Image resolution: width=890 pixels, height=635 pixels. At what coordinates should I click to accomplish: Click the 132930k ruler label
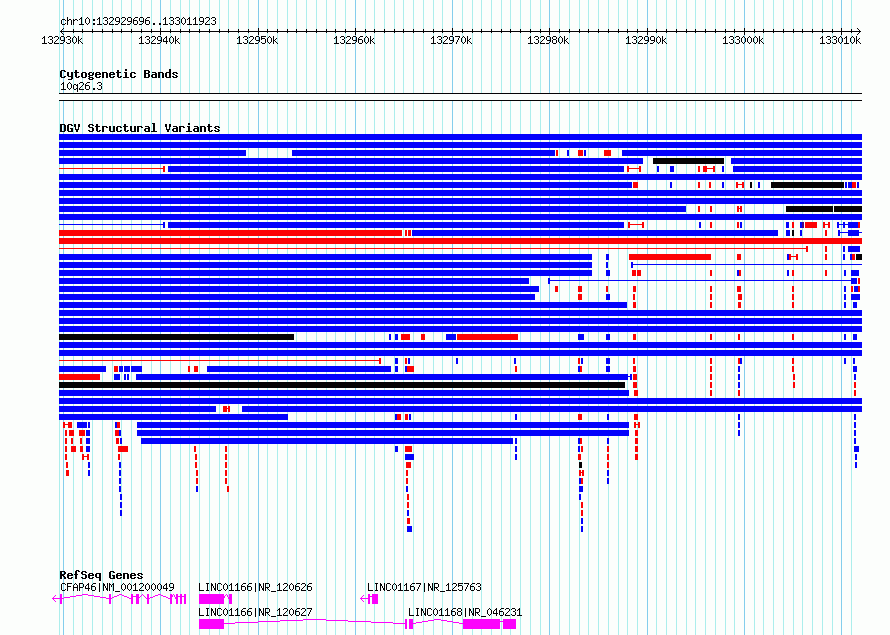[62, 40]
